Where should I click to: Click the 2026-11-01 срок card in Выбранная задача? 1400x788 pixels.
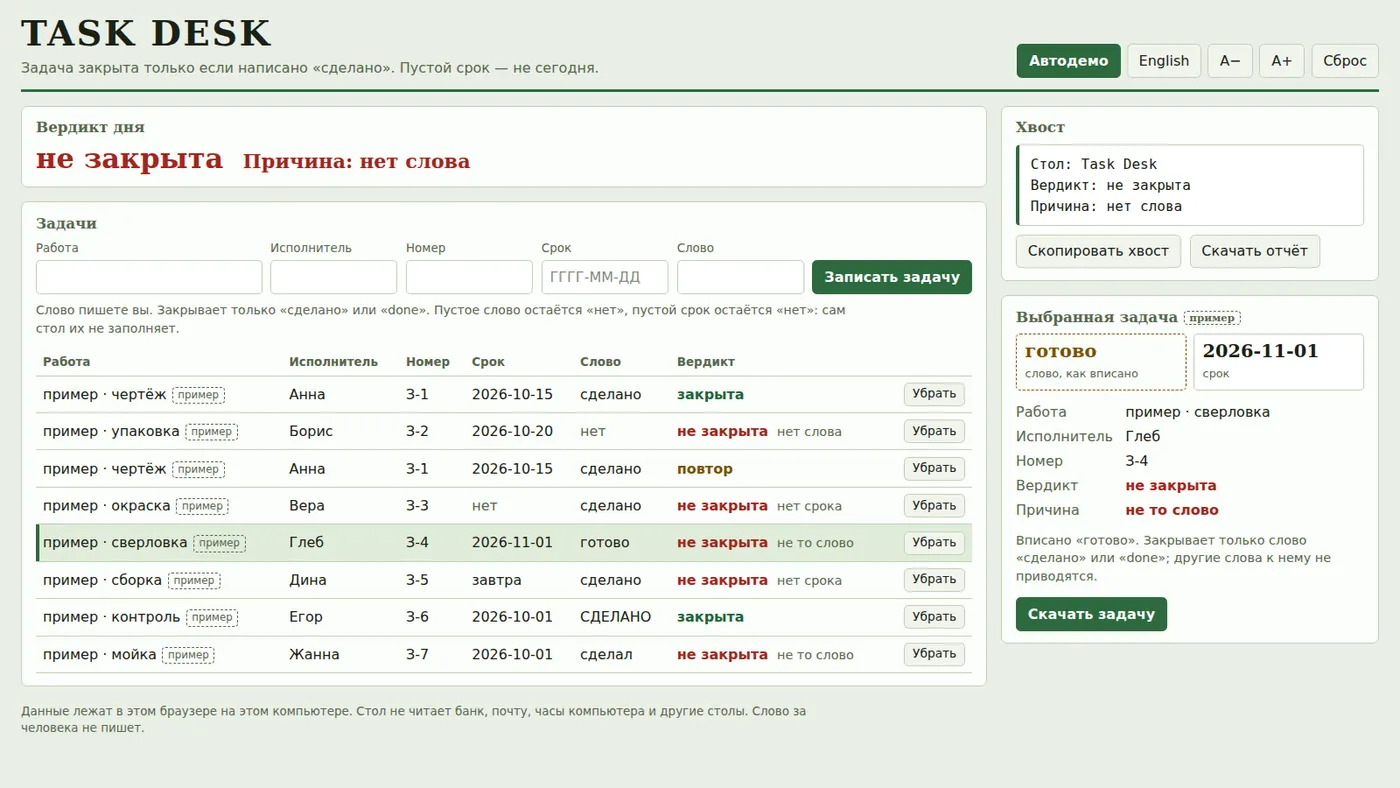point(1279,362)
